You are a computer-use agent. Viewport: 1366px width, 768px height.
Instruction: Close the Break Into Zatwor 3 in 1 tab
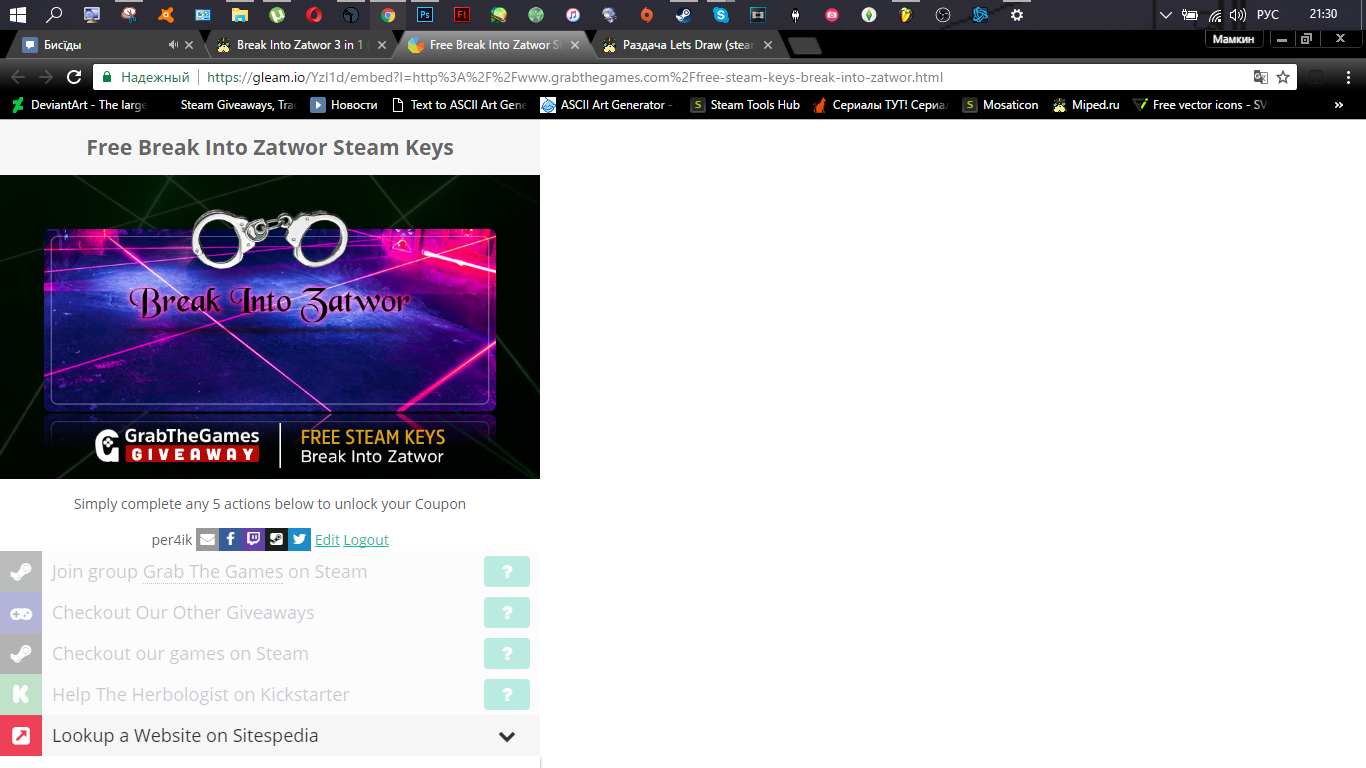pyautogui.click(x=382, y=45)
